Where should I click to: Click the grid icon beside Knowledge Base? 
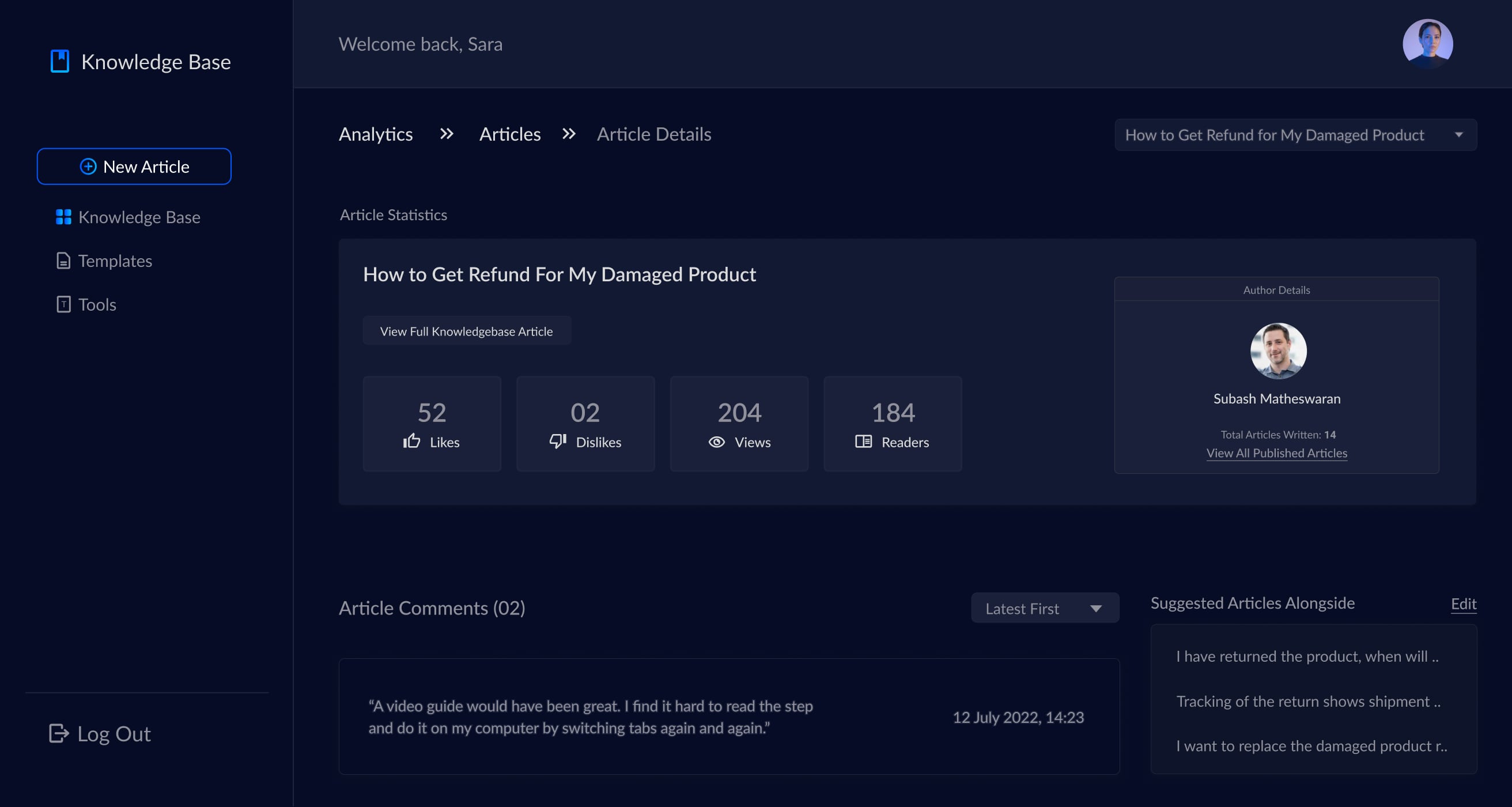pyautogui.click(x=63, y=217)
